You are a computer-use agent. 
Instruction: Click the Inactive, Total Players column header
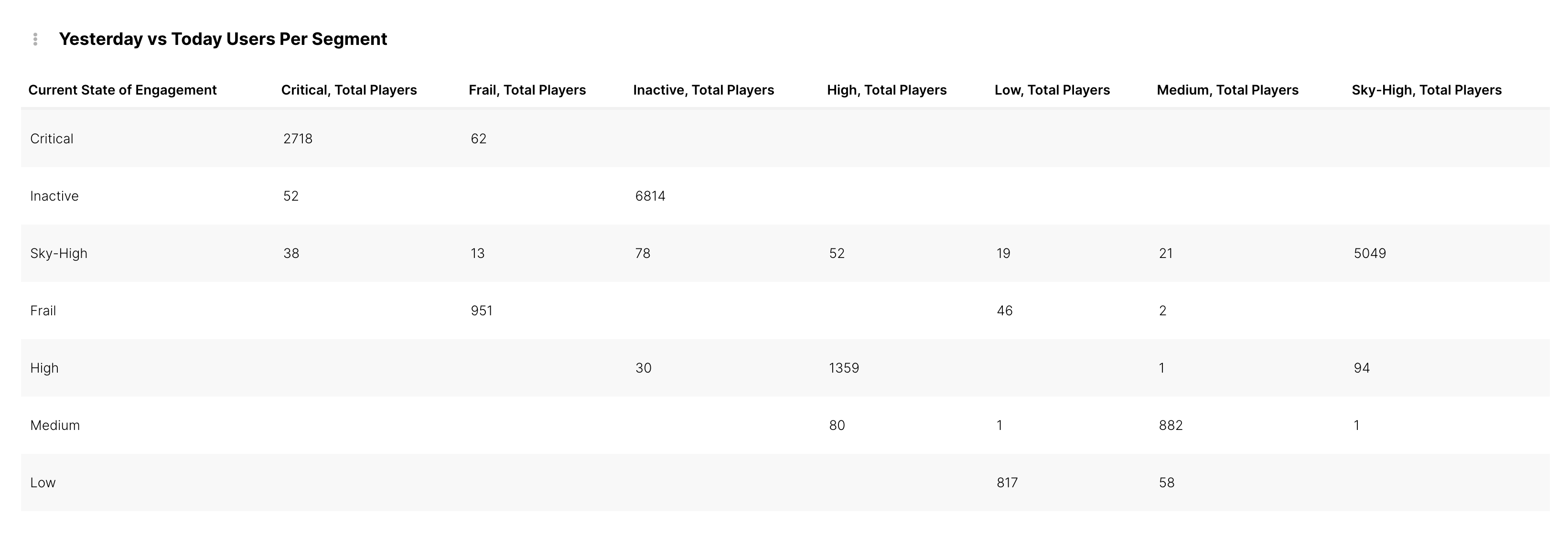[x=703, y=90]
